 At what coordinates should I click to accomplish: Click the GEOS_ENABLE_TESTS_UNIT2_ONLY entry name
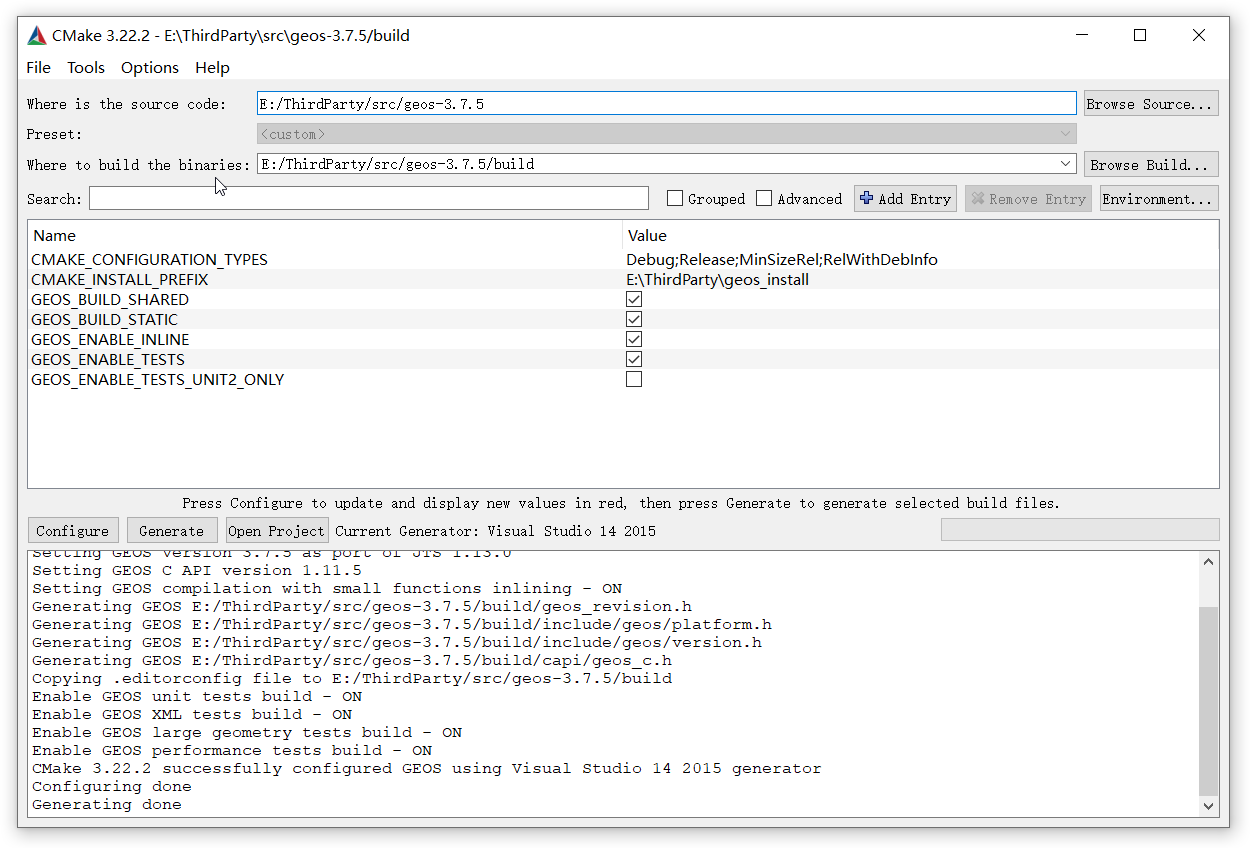(158, 379)
